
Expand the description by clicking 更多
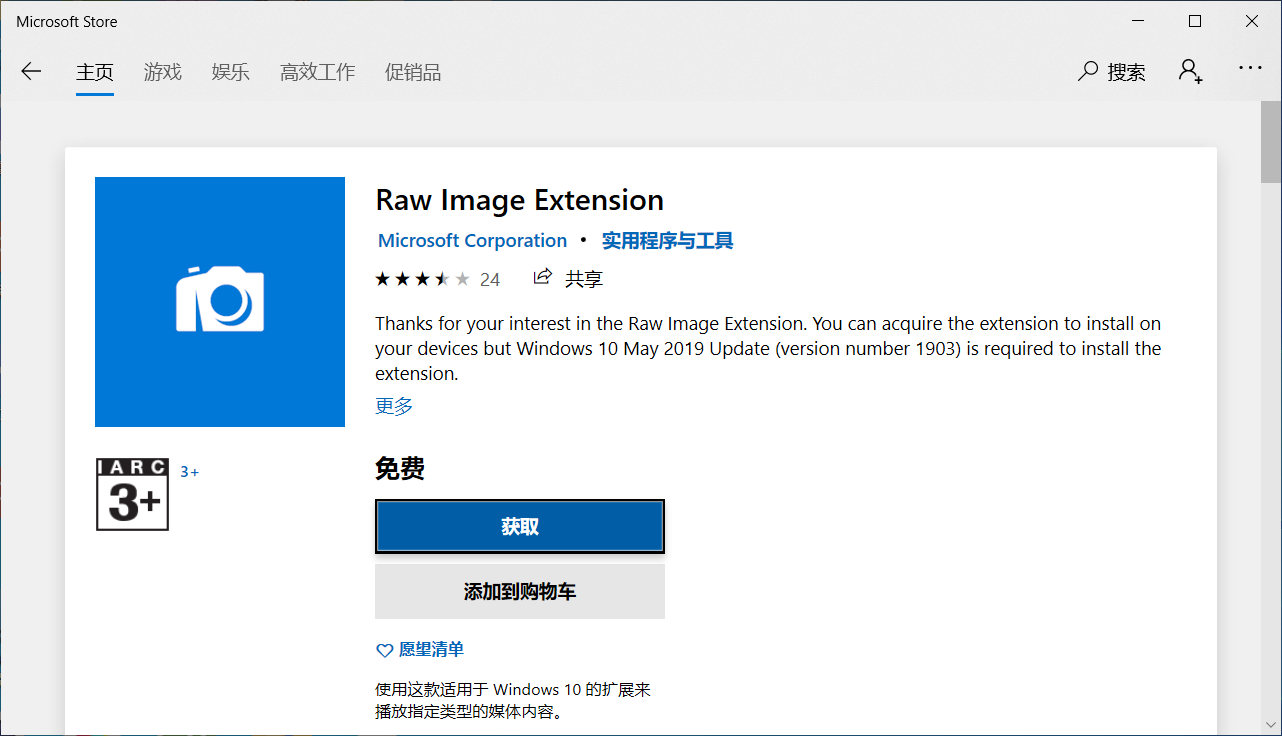pos(393,406)
